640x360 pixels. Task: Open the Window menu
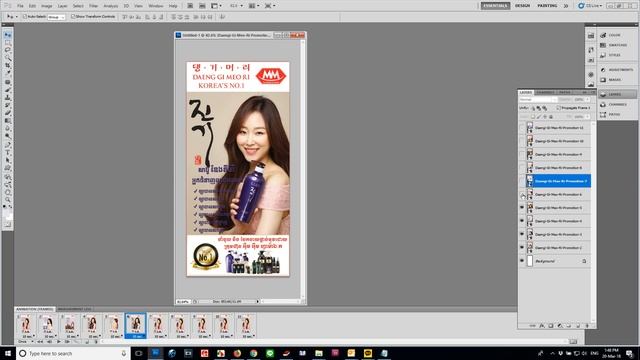coord(156,6)
